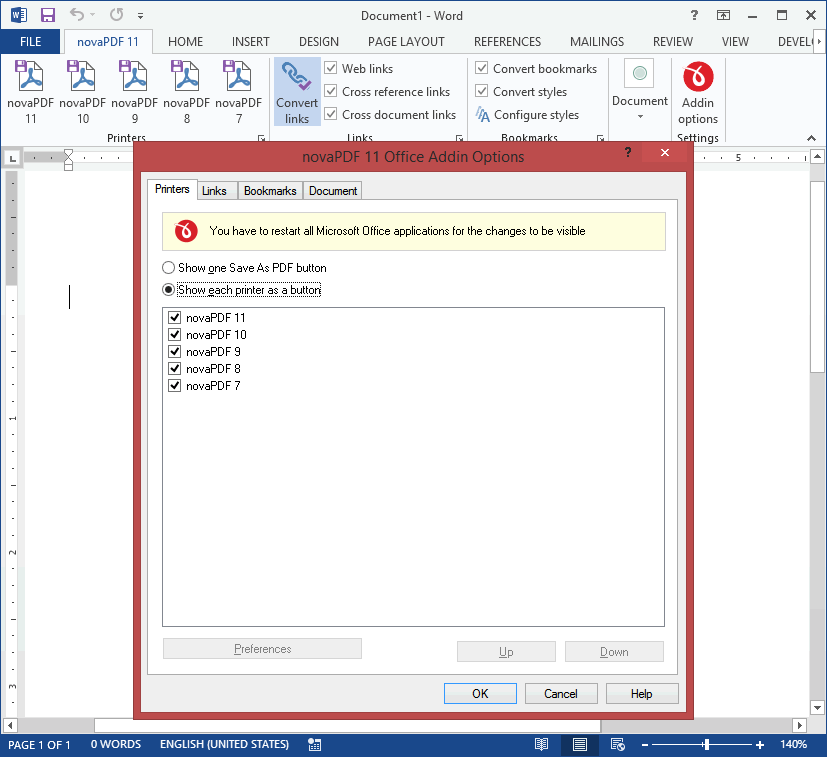Viewport: 827px width, 757px height.
Task: Save document using Quick Access Save icon
Action: pyautogui.click(x=48, y=15)
